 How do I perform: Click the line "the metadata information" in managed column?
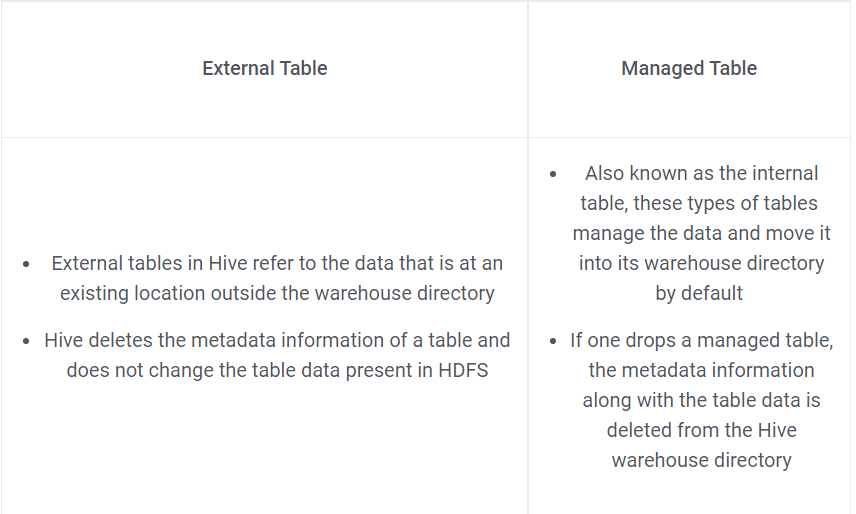pos(701,371)
